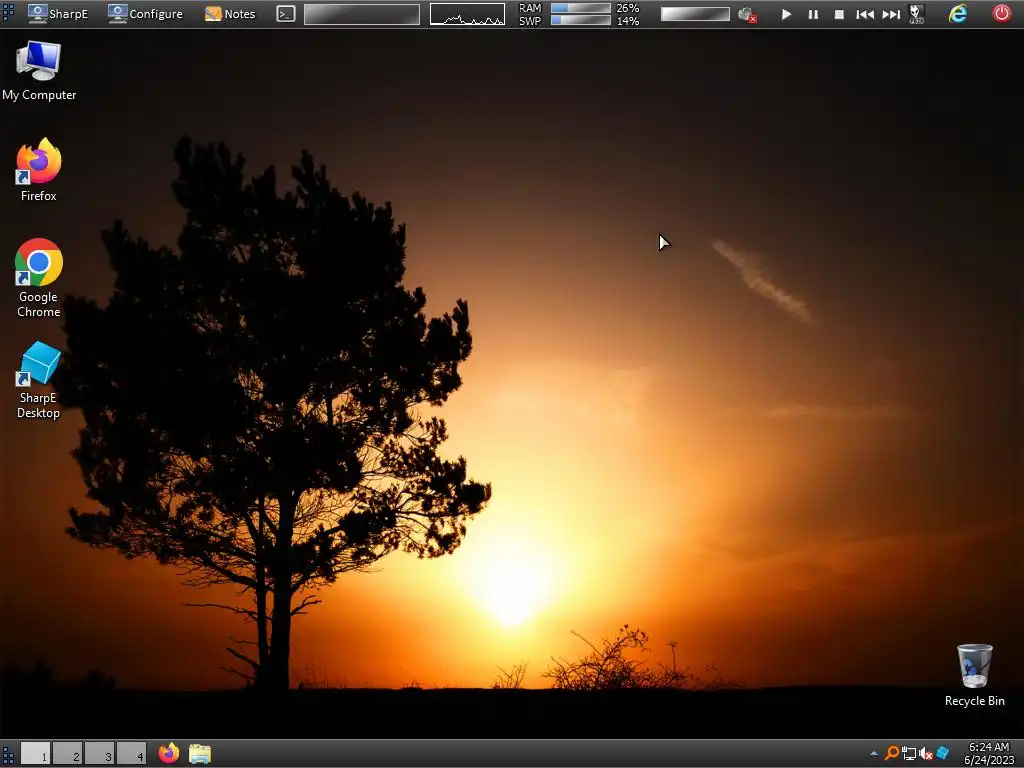This screenshot has width=1024, height=768.
Task: Skip to next track
Action: pyautogui.click(x=891, y=14)
